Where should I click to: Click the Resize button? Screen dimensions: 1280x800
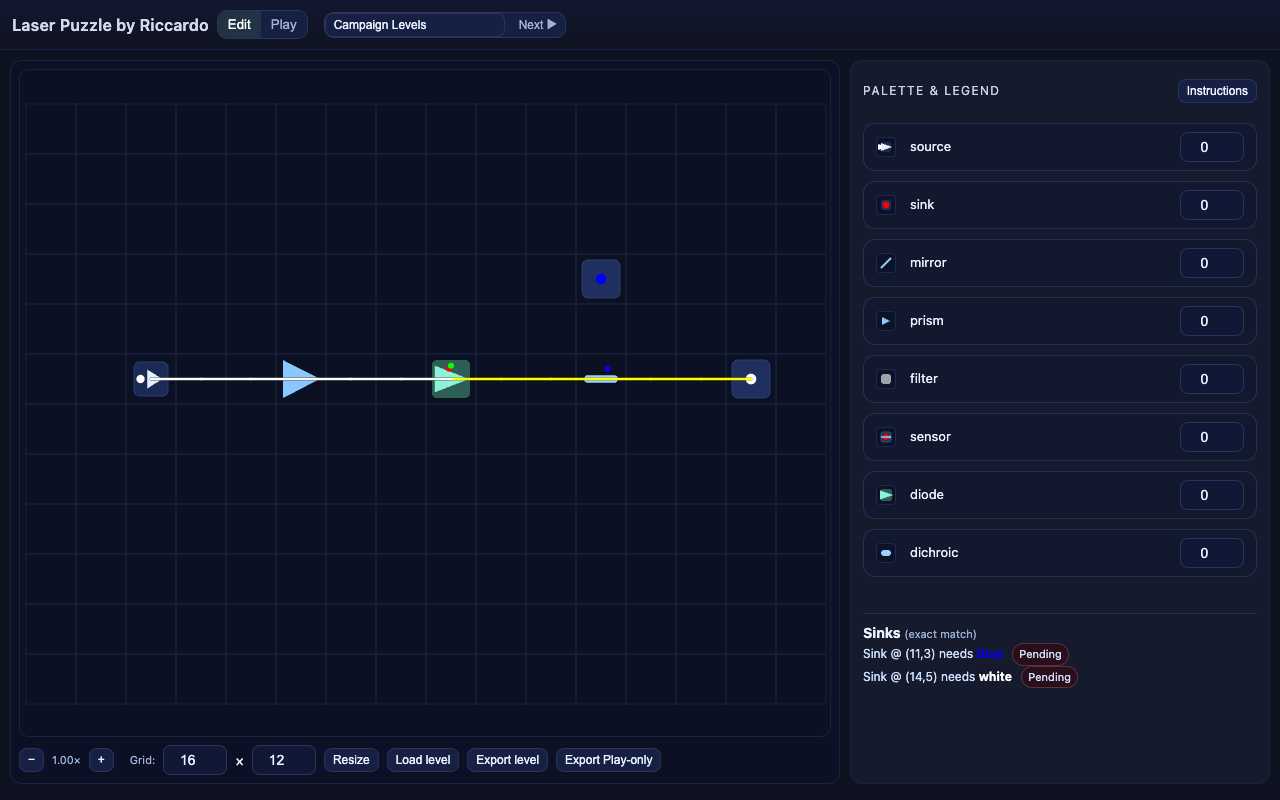pyautogui.click(x=351, y=760)
